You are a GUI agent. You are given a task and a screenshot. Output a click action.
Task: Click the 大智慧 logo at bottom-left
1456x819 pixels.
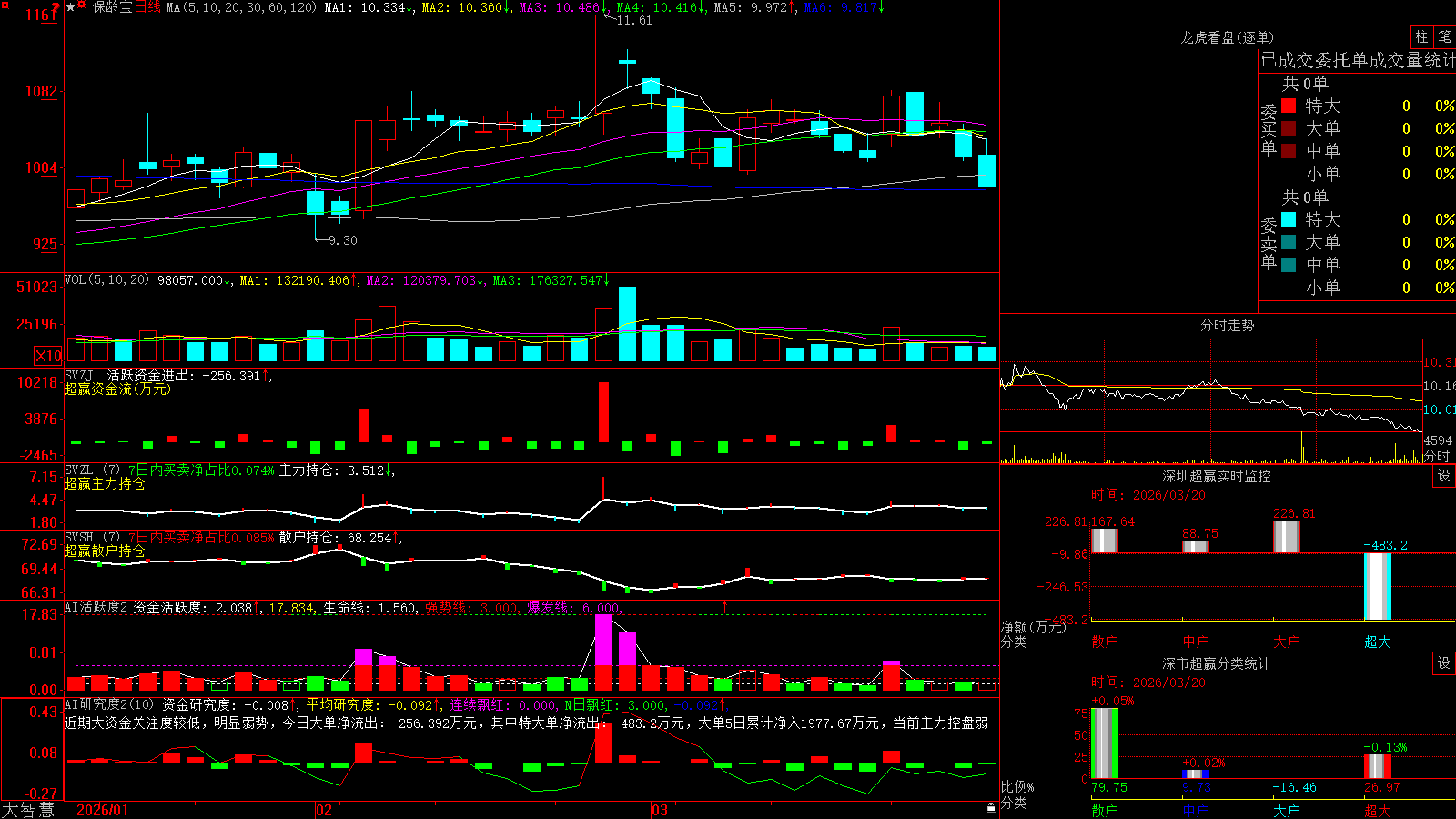[28, 809]
